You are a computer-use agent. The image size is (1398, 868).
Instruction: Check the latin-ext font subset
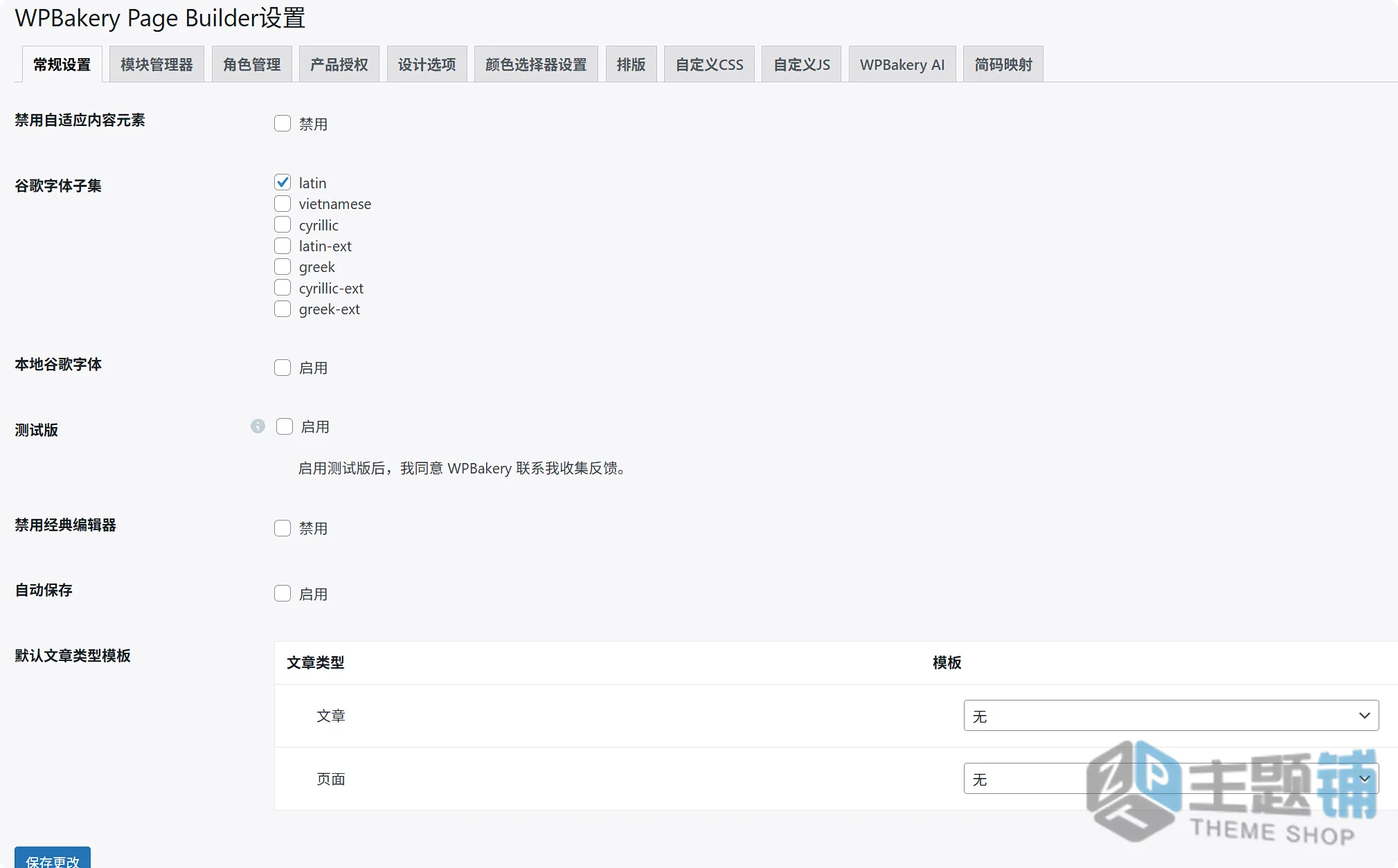pyautogui.click(x=283, y=246)
